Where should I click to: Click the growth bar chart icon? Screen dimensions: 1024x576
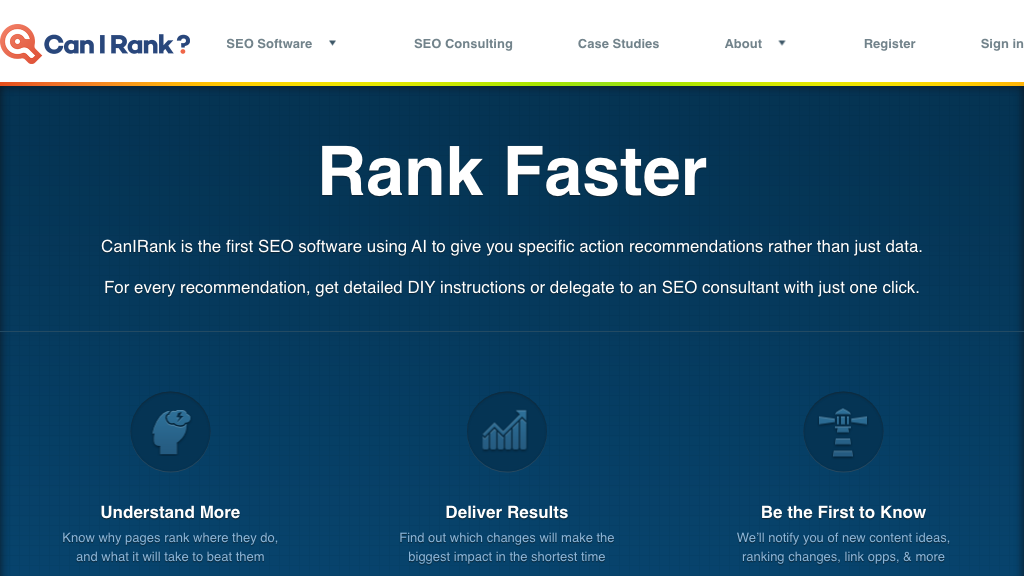506,431
